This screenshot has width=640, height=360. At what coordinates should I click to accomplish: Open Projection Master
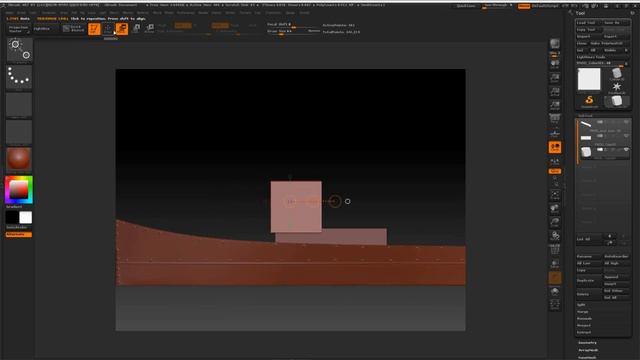(19, 29)
